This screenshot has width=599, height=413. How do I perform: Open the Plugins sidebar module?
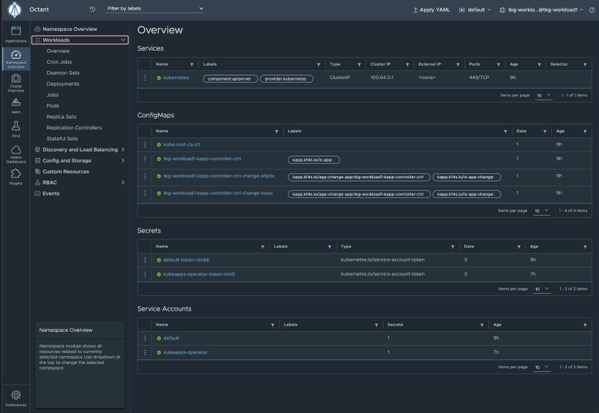pyautogui.click(x=16, y=177)
